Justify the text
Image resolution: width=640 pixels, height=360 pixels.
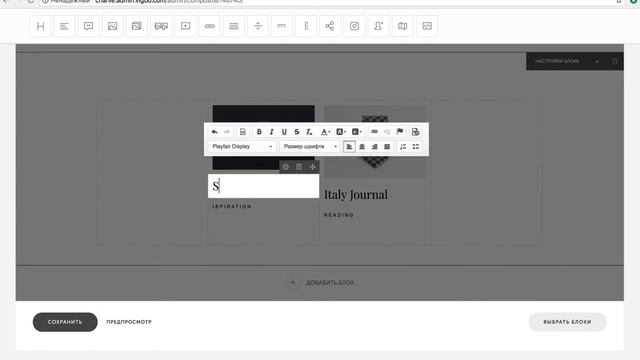387,147
